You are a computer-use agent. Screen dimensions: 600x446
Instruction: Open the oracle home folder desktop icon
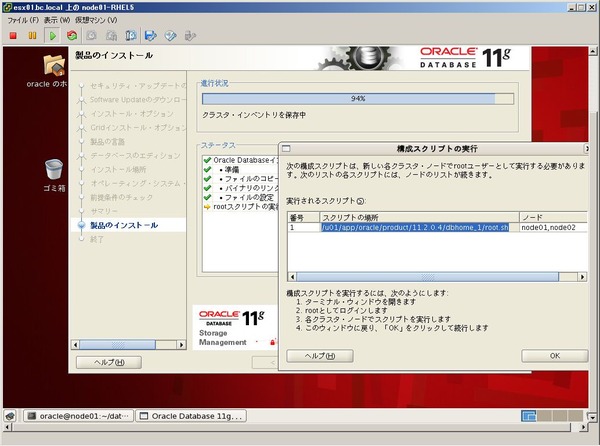(54, 65)
